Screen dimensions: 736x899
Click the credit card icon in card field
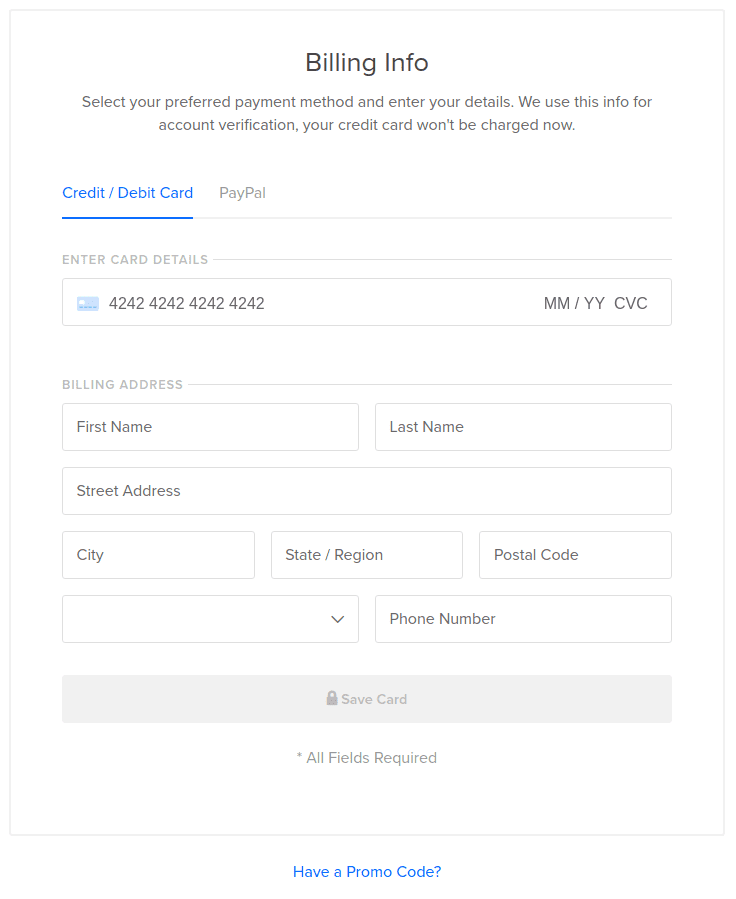(88, 303)
